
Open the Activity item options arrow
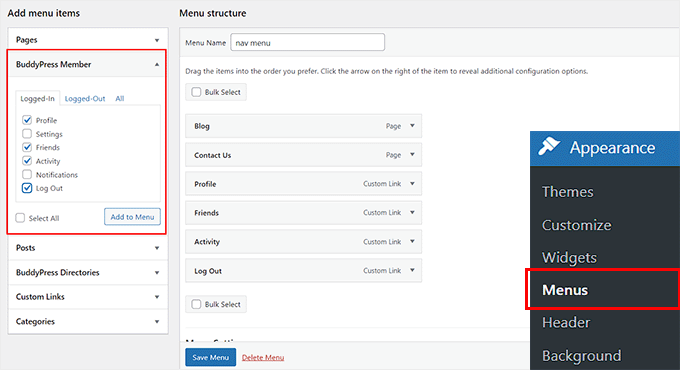[x=412, y=241]
